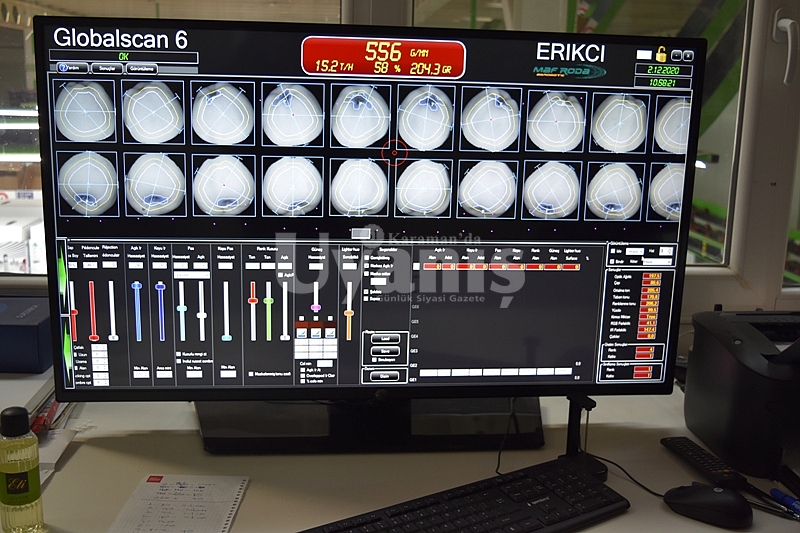Click the red Pédoncule Tallaması slider handle
The width and height of the screenshot is (800, 533).
point(94,338)
